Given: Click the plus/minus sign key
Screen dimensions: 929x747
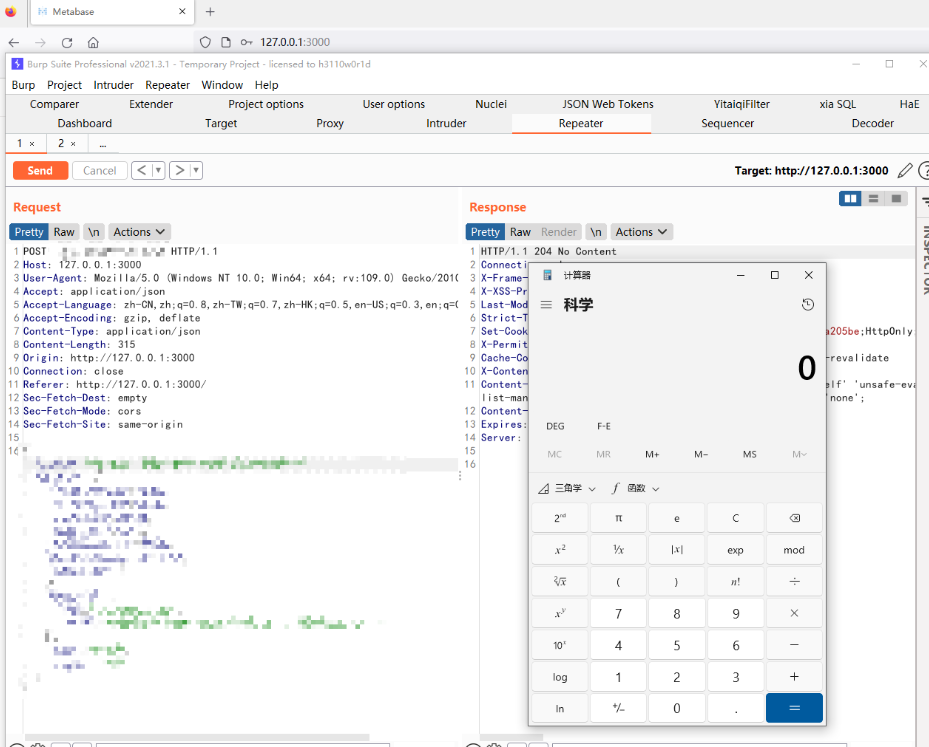Looking at the screenshot, I should 618,708.
